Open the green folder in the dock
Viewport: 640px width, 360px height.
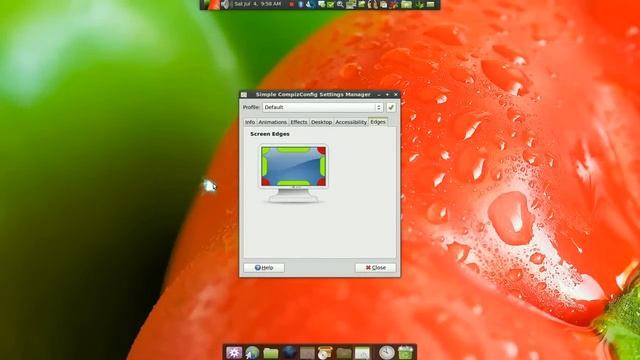click(x=271, y=353)
